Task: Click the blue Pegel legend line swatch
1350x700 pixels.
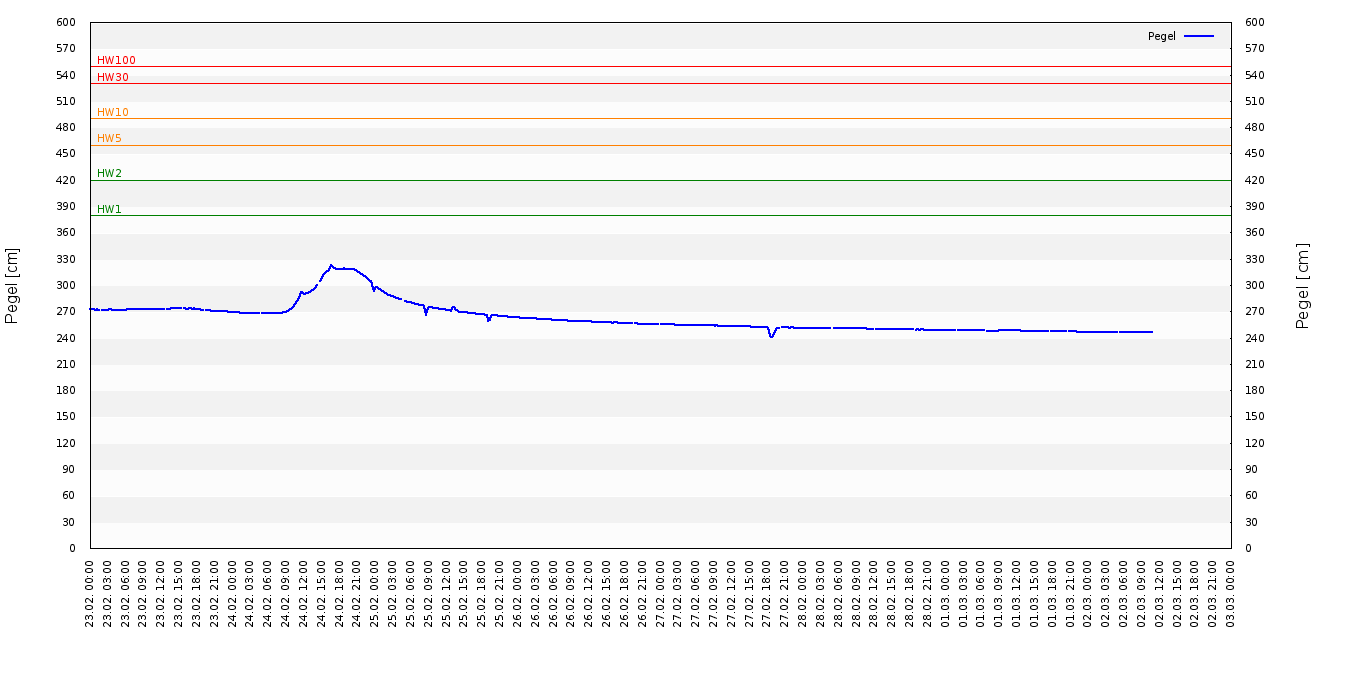Action: pos(1199,36)
